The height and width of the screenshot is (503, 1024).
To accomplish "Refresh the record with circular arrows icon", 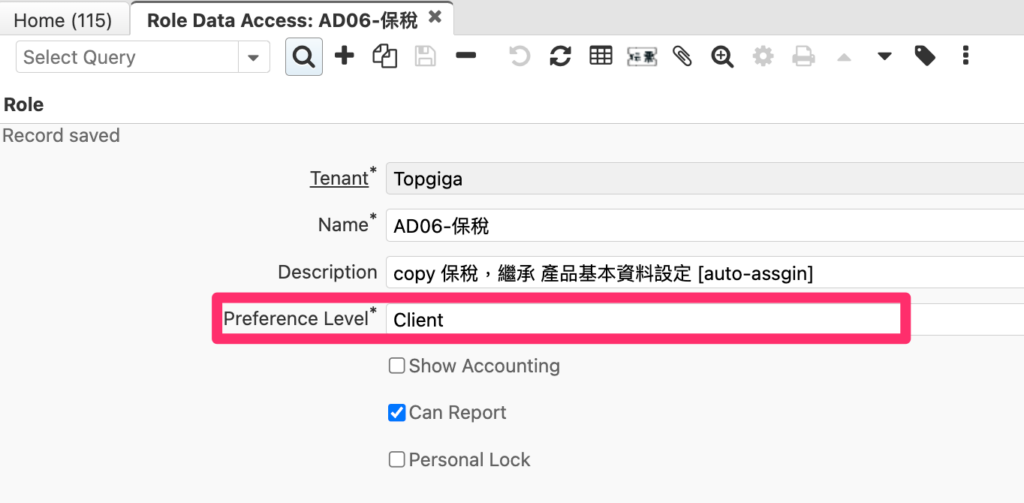I will click(560, 56).
